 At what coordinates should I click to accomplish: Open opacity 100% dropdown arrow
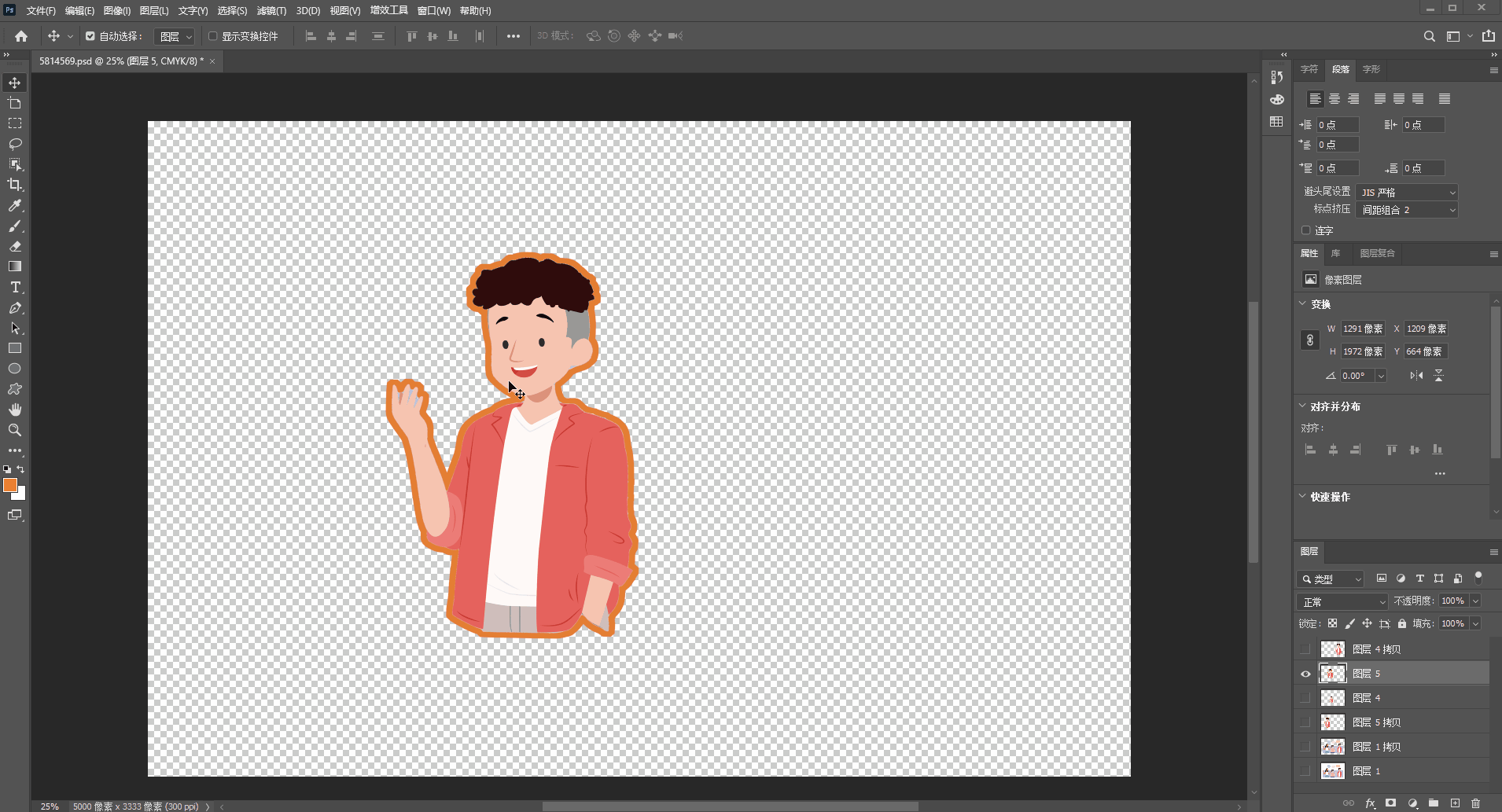(1476, 601)
